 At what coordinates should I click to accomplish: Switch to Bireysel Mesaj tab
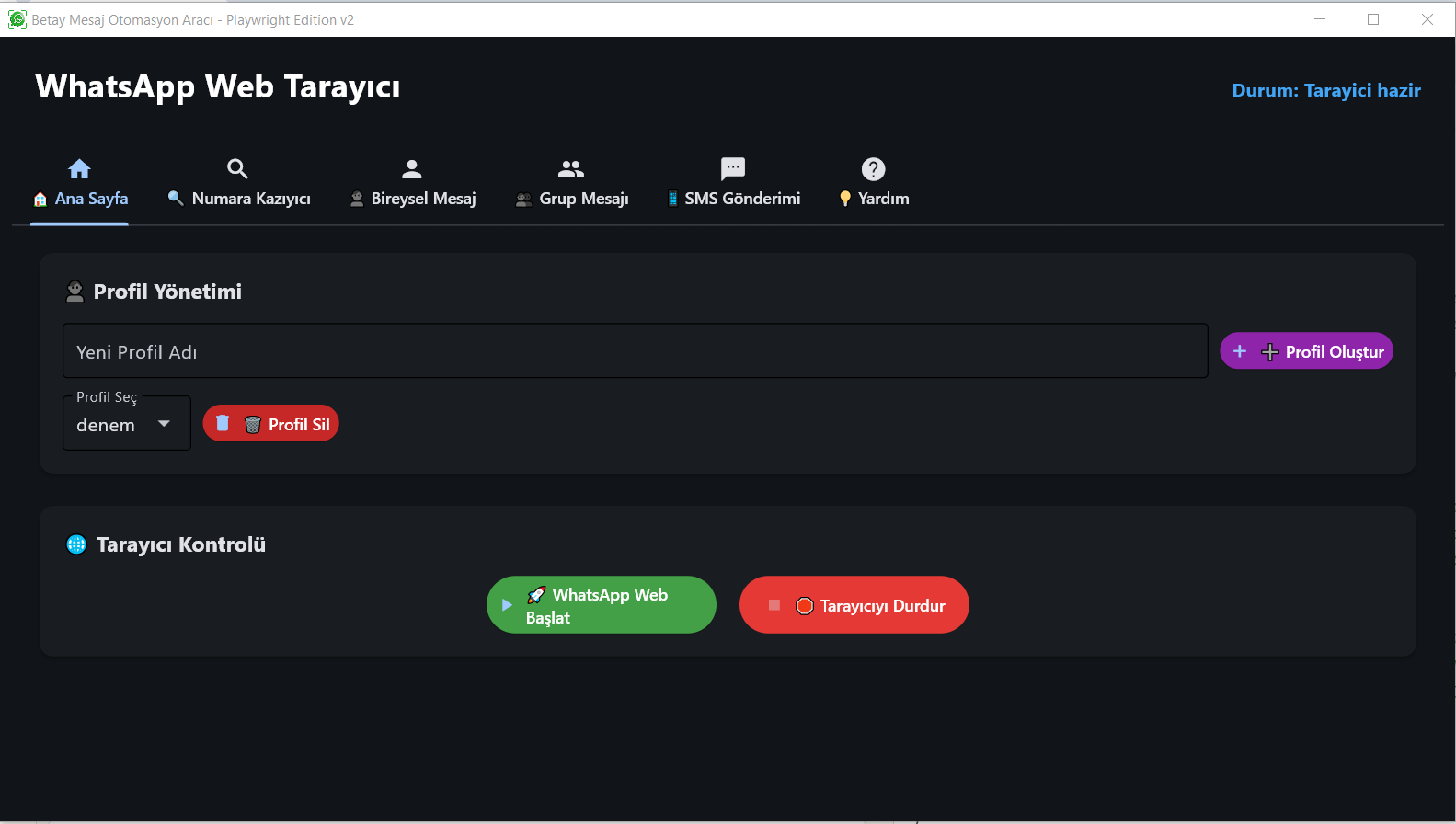pyautogui.click(x=412, y=187)
